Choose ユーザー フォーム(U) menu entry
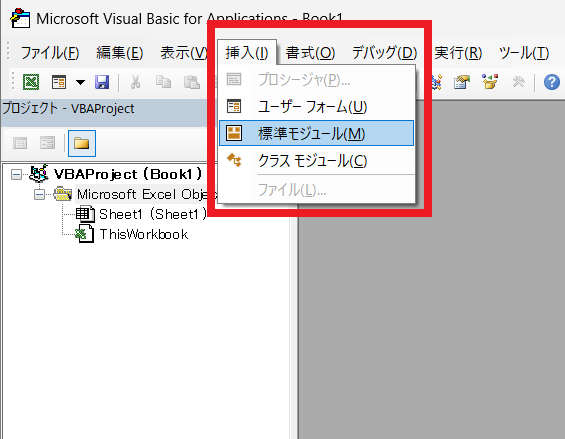Screen dimensions: 565x439 [316, 106]
